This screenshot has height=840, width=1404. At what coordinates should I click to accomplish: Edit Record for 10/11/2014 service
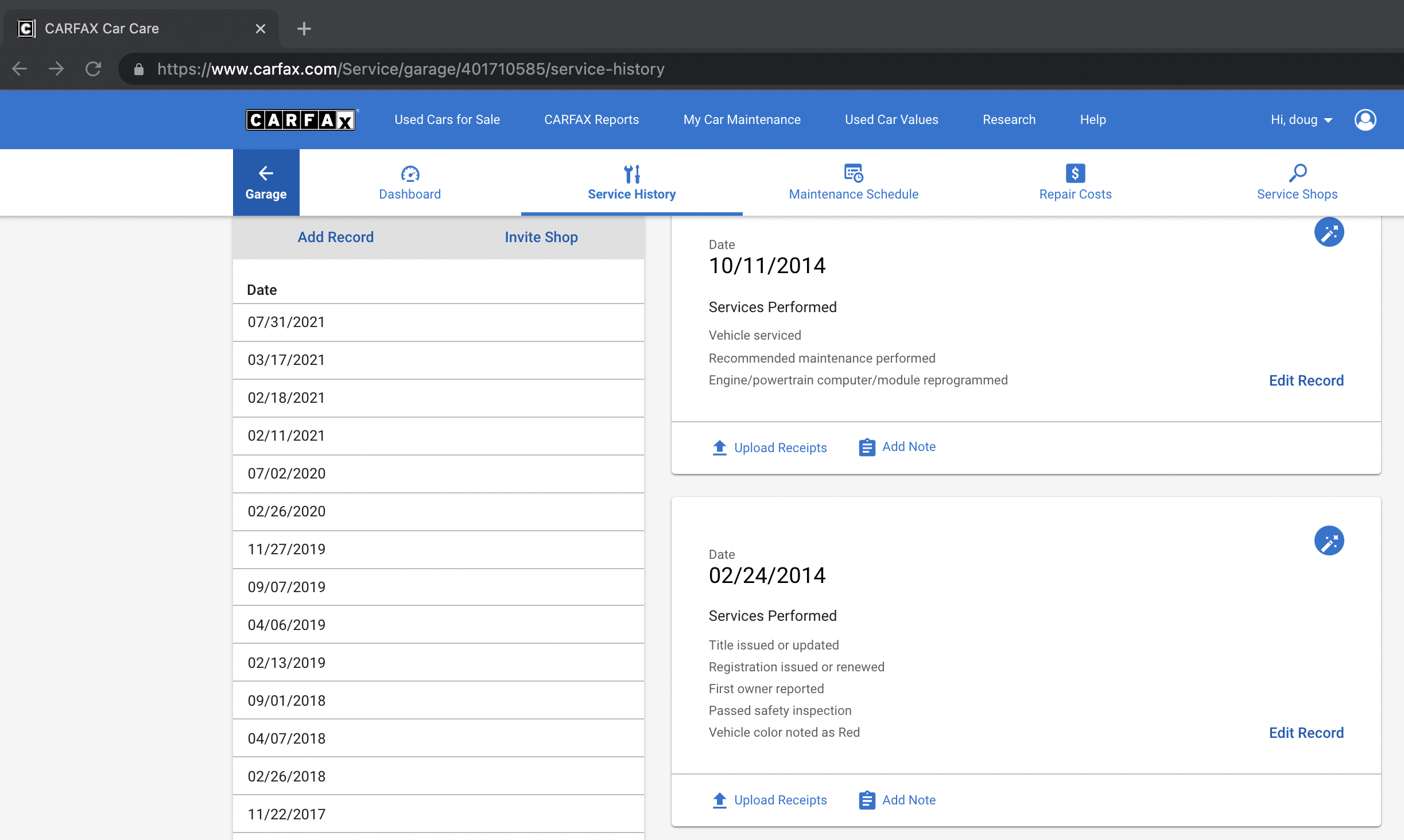(x=1306, y=380)
